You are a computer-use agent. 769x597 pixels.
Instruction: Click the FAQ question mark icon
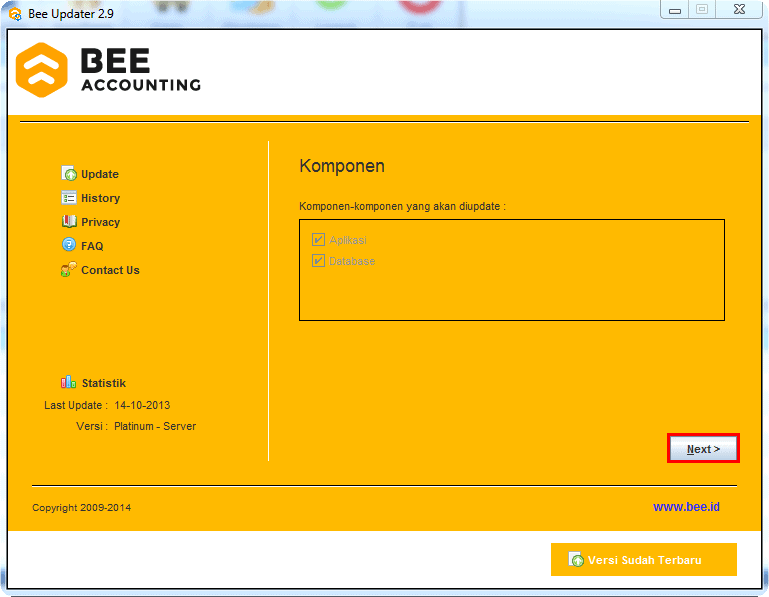click(69, 244)
